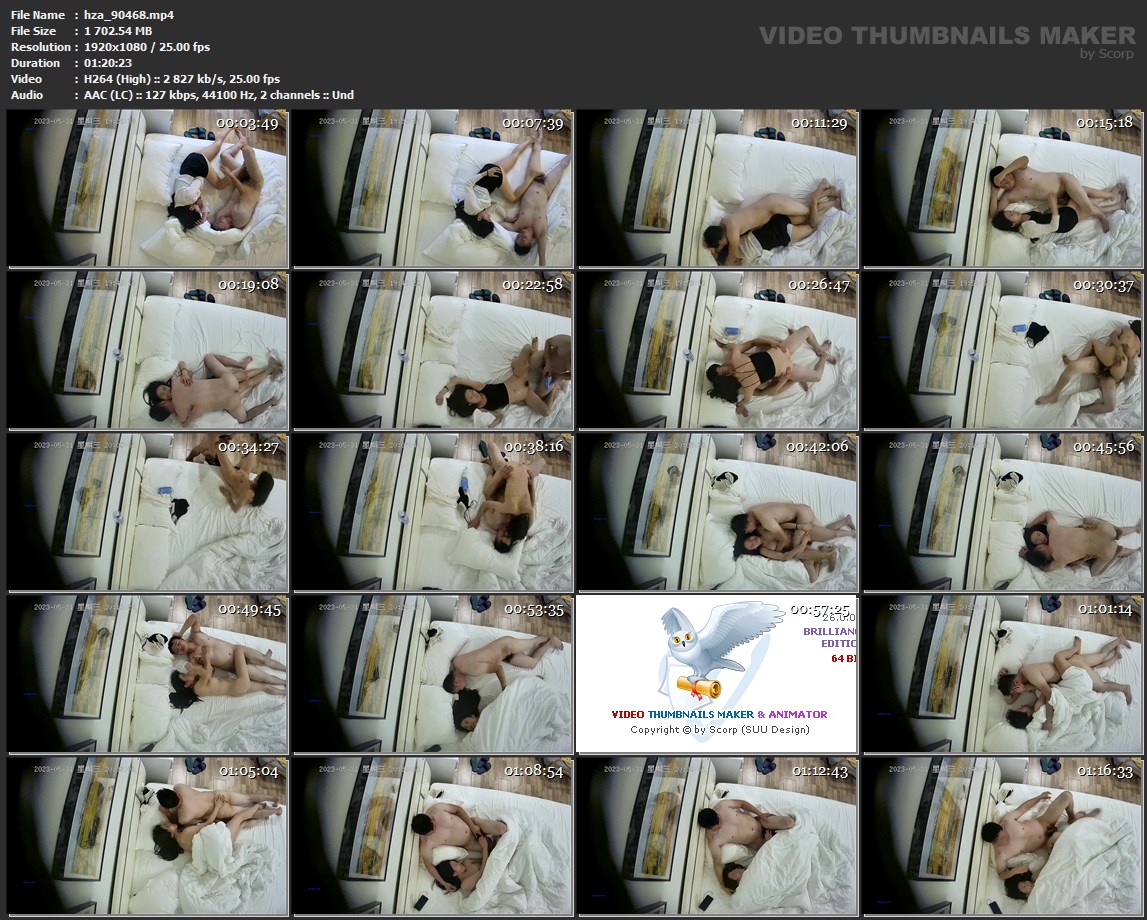
Task: Click the video codec line H264 (High)
Action: (182, 79)
